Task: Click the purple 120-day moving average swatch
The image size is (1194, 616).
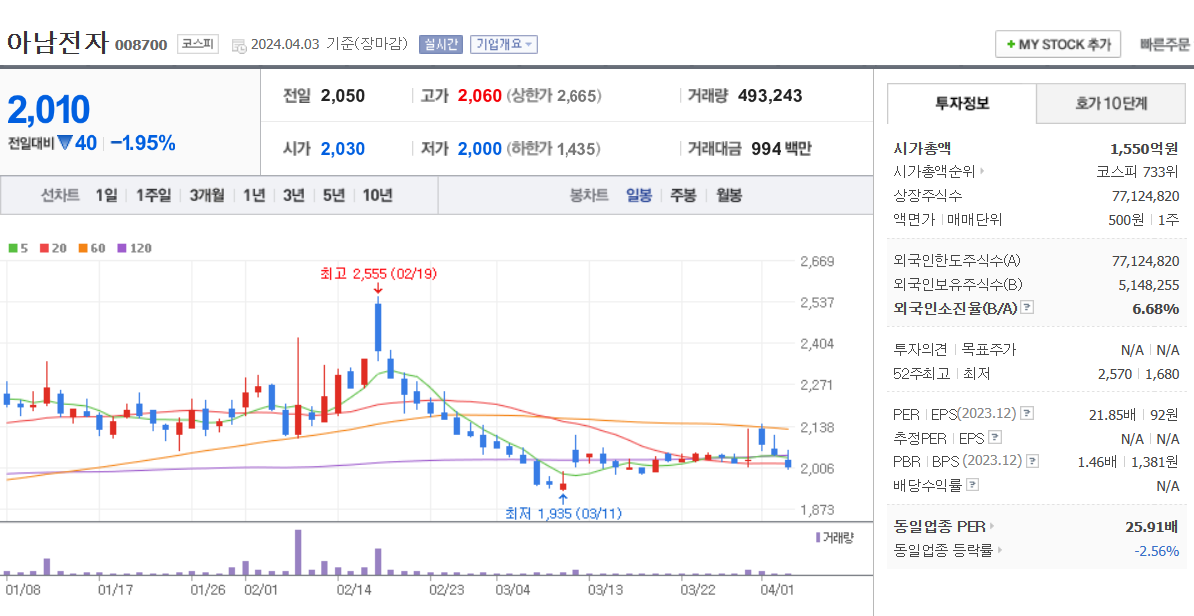Action: (x=122, y=248)
